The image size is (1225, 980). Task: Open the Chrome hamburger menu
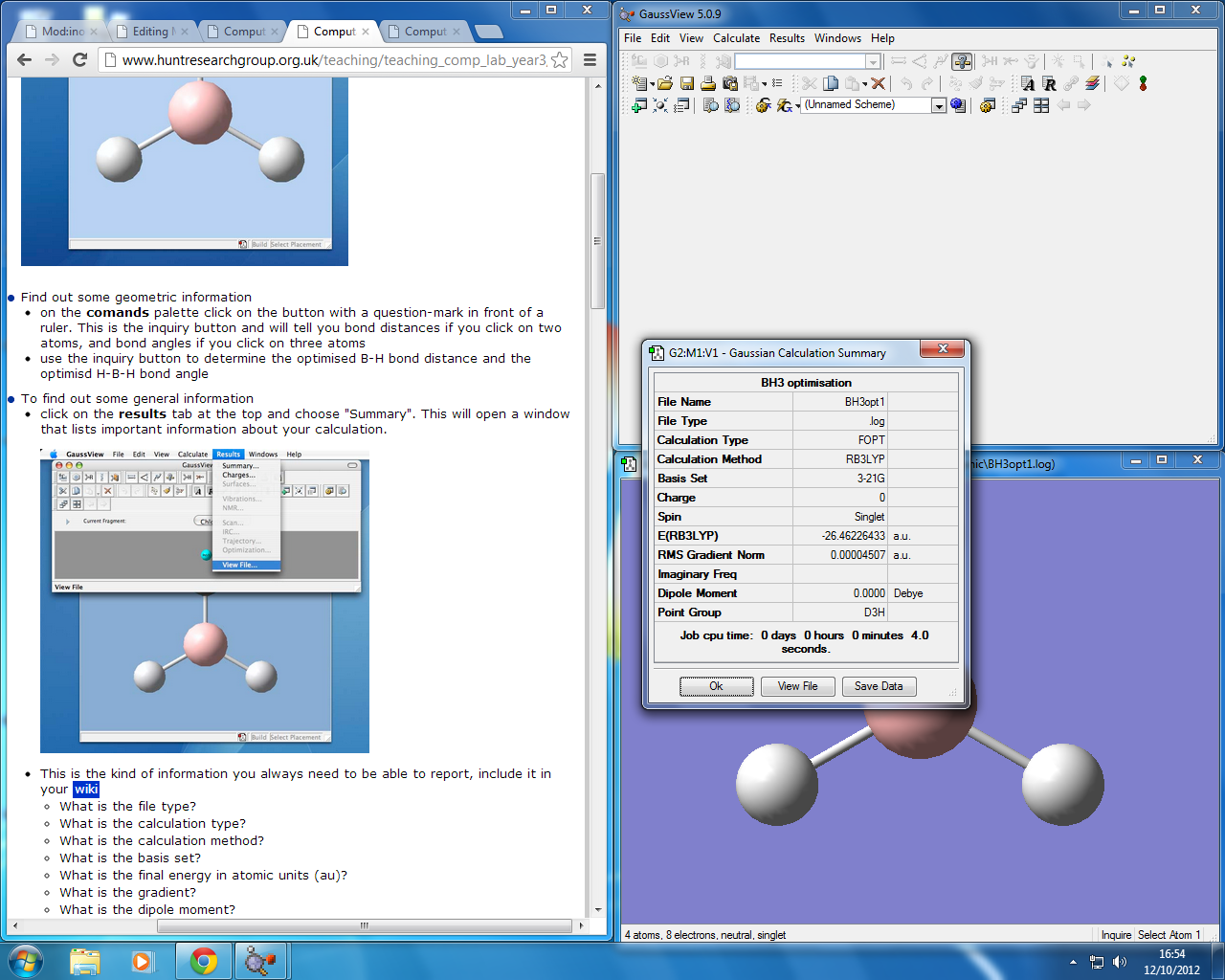[590, 60]
